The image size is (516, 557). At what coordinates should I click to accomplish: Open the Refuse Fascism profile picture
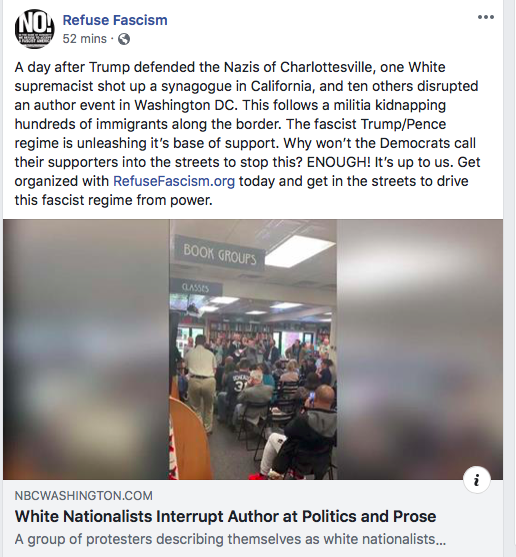(x=35, y=29)
